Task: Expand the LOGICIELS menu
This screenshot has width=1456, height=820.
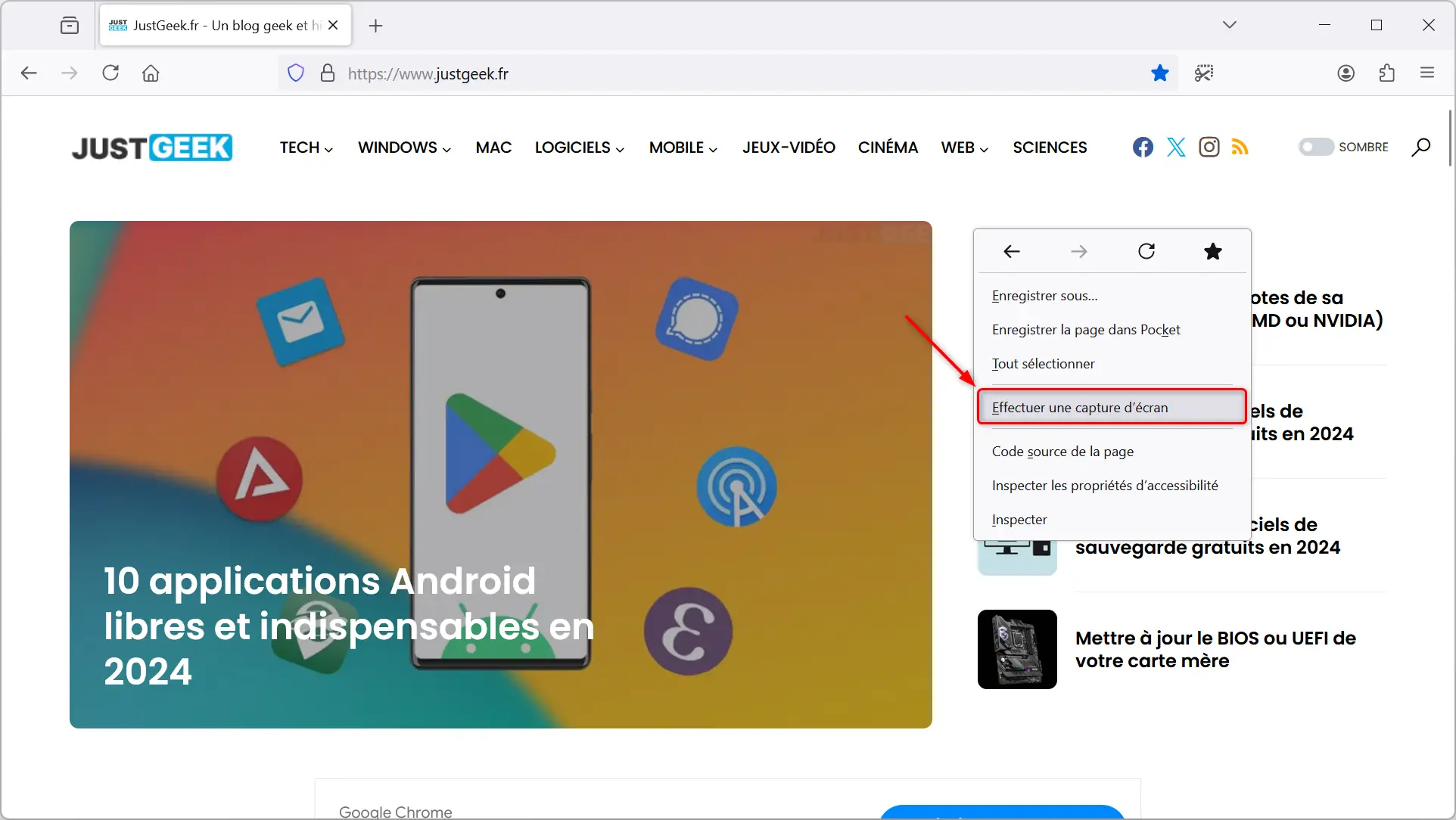Action: (x=580, y=148)
